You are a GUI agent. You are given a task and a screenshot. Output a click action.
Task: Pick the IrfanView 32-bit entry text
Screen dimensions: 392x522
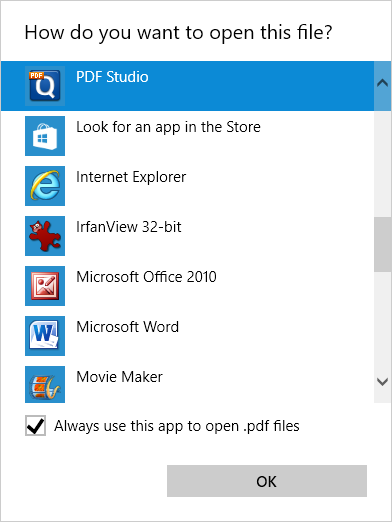pyautogui.click(x=129, y=227)
